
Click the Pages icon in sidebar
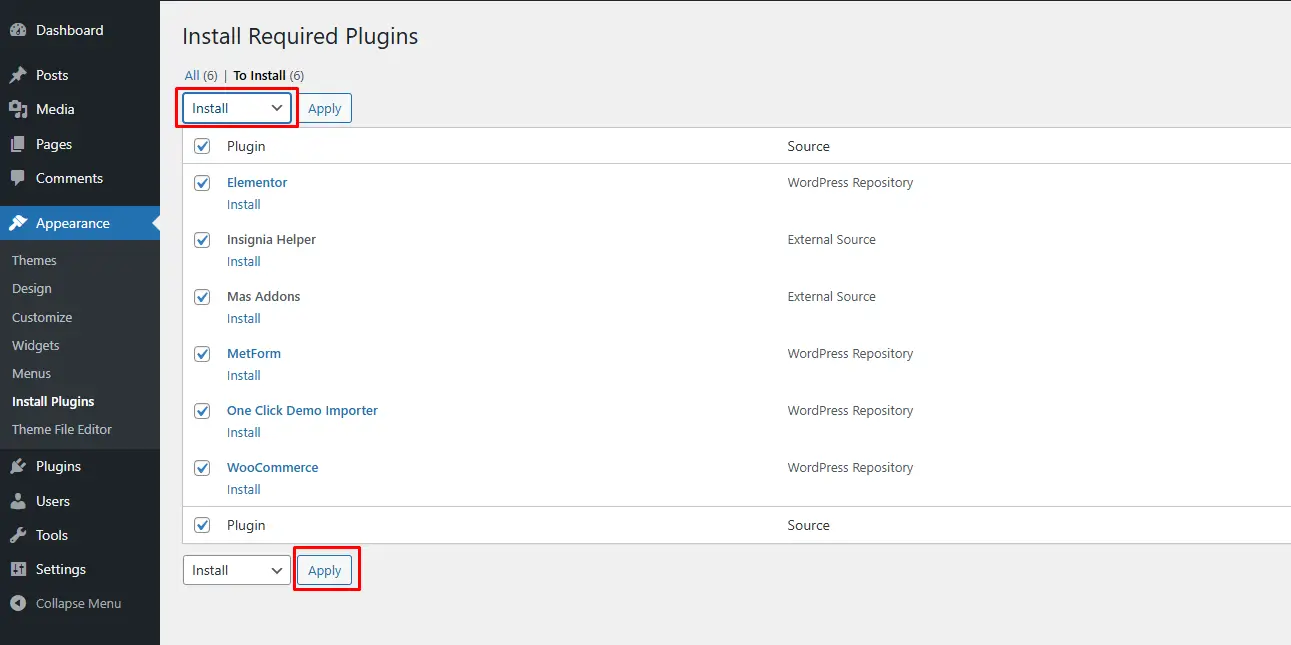pos(18,144)
